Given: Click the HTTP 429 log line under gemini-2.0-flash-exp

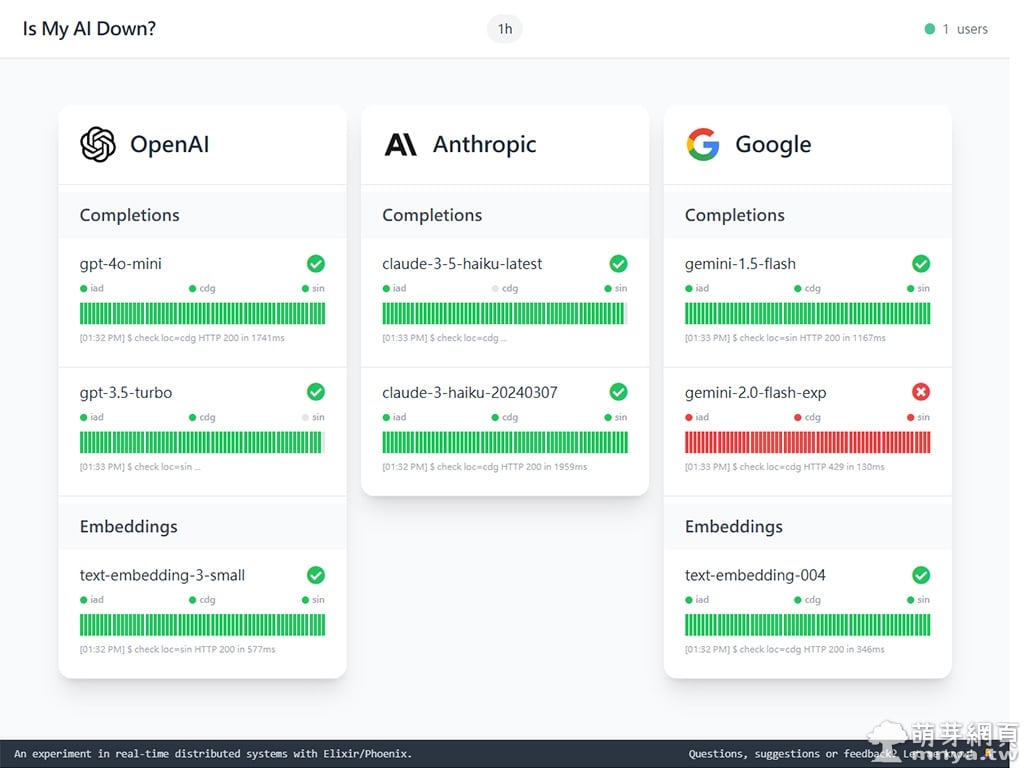Looking at the screenshot, I should pos(784,467).
